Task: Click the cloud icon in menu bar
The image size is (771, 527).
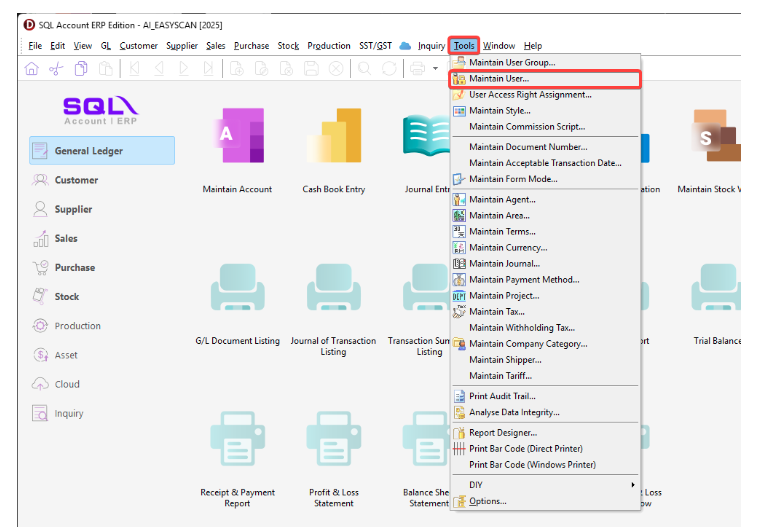Action: pos(405,46)
